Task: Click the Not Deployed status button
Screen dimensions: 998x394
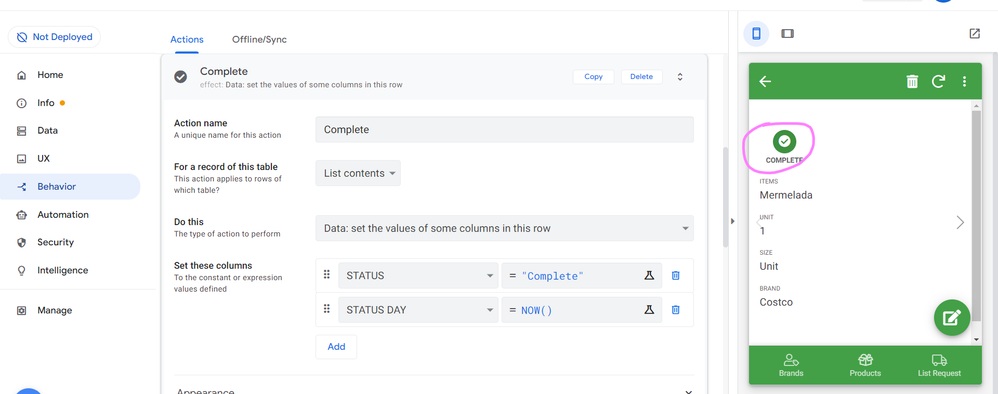Action: click(54, 37)
